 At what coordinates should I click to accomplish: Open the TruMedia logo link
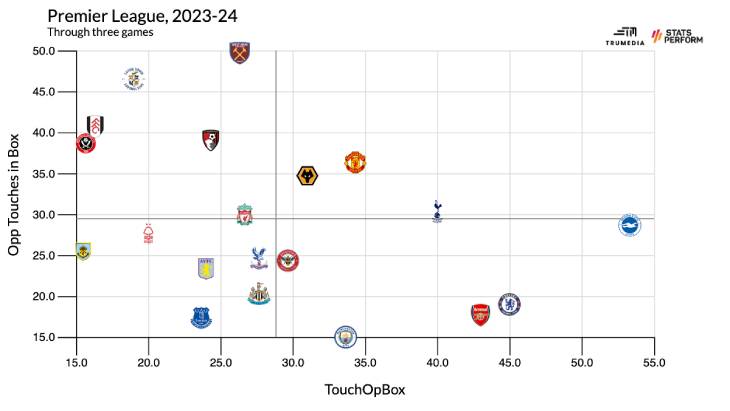click(624, 36)
